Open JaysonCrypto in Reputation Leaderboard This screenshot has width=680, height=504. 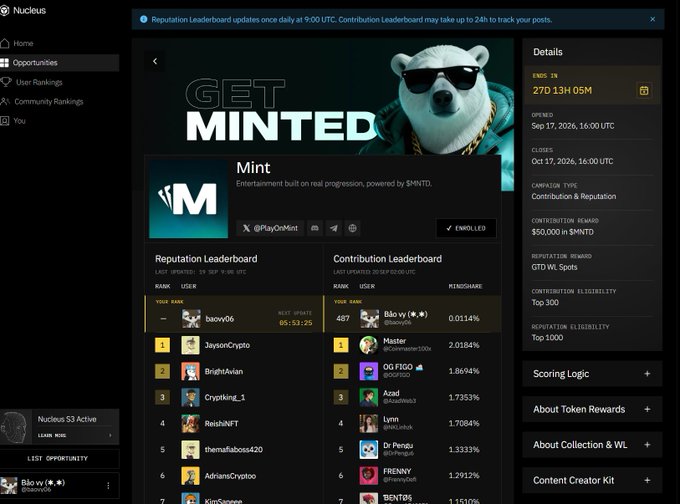pos(234,345)
